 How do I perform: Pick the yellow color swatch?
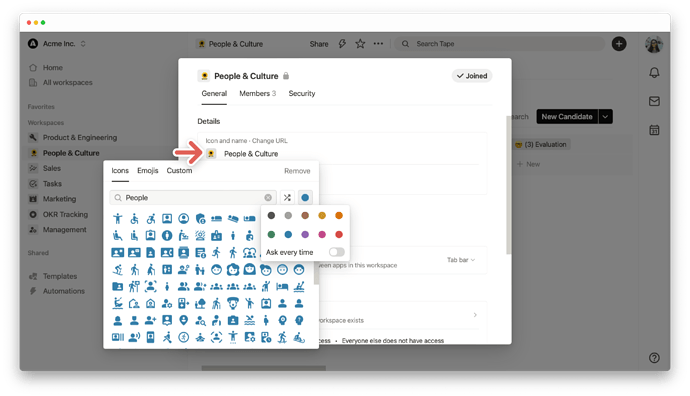[x=322, y=216]
